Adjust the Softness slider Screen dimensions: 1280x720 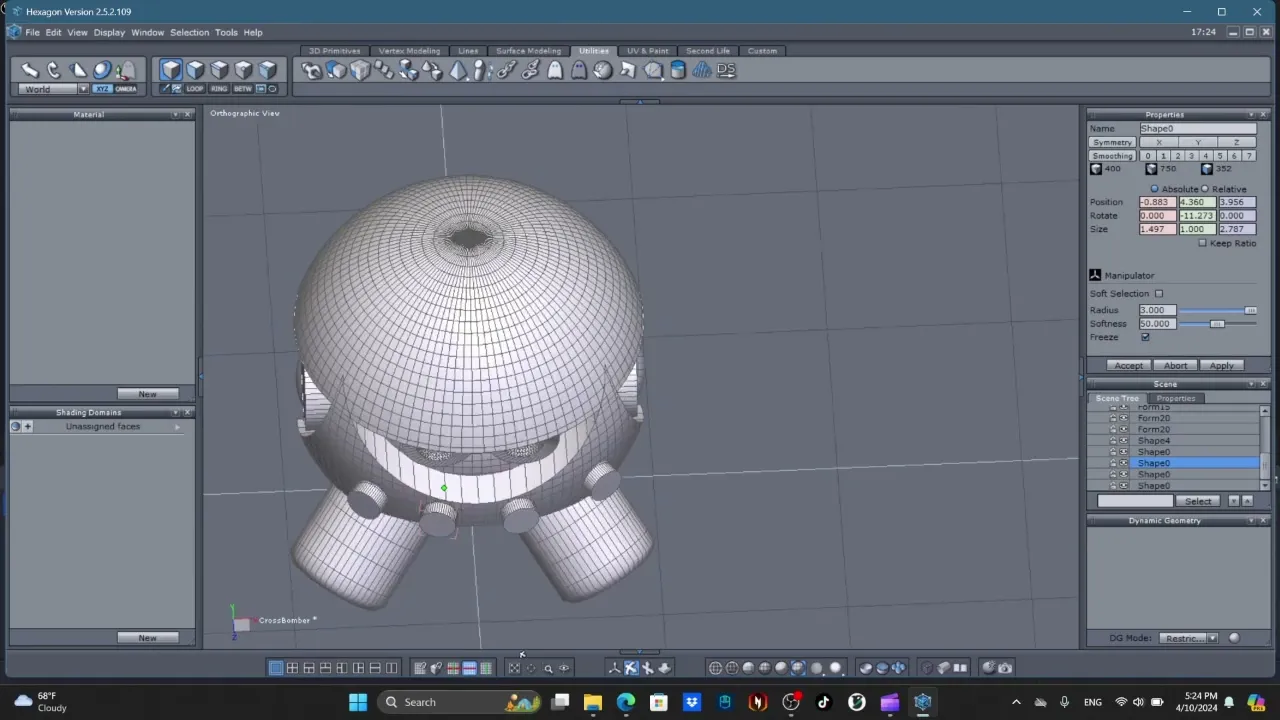tap(1217, 324)
